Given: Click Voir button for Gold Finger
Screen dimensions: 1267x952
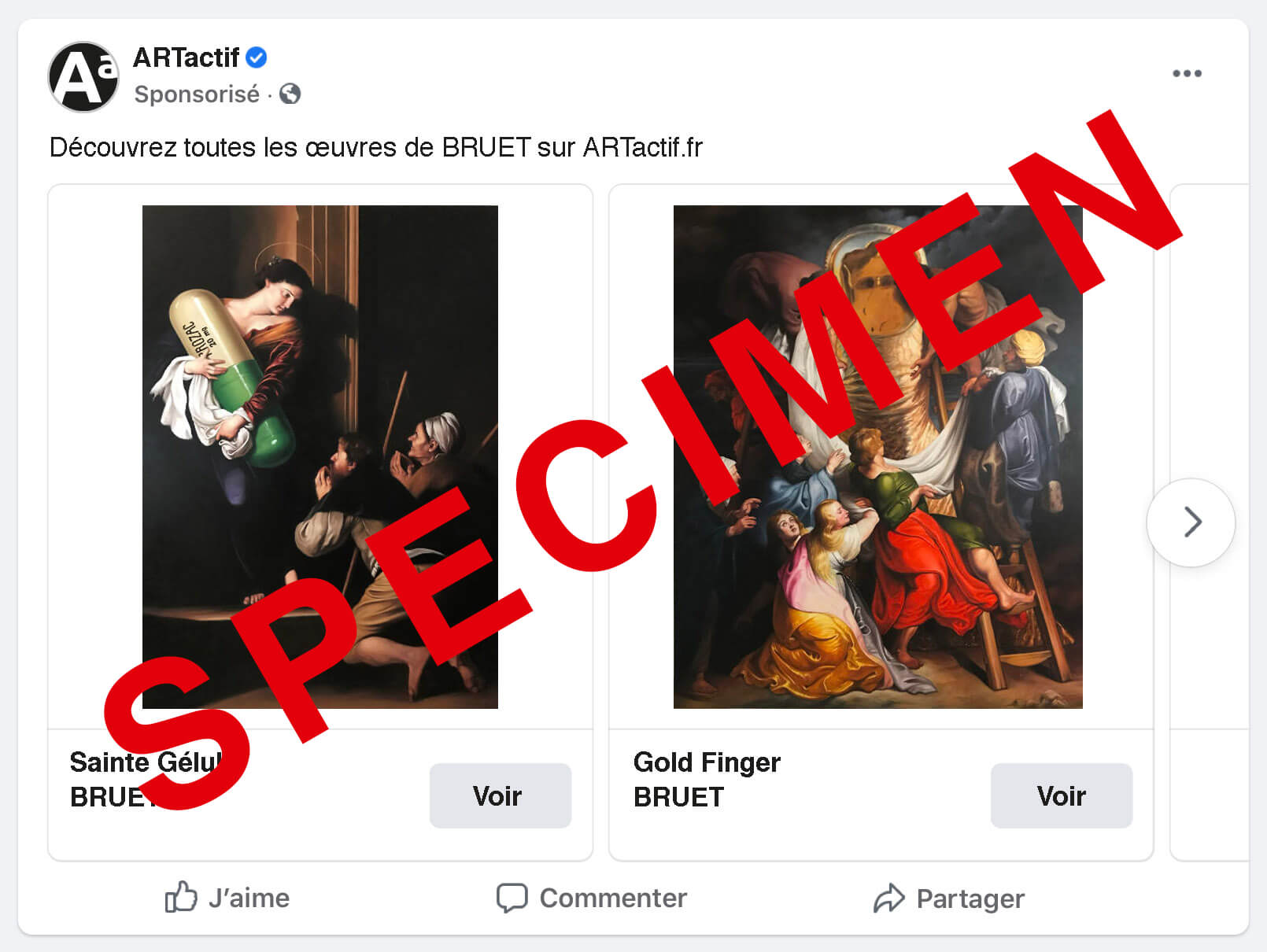Looking at the screenshot, I should [x=1062, y=795].
